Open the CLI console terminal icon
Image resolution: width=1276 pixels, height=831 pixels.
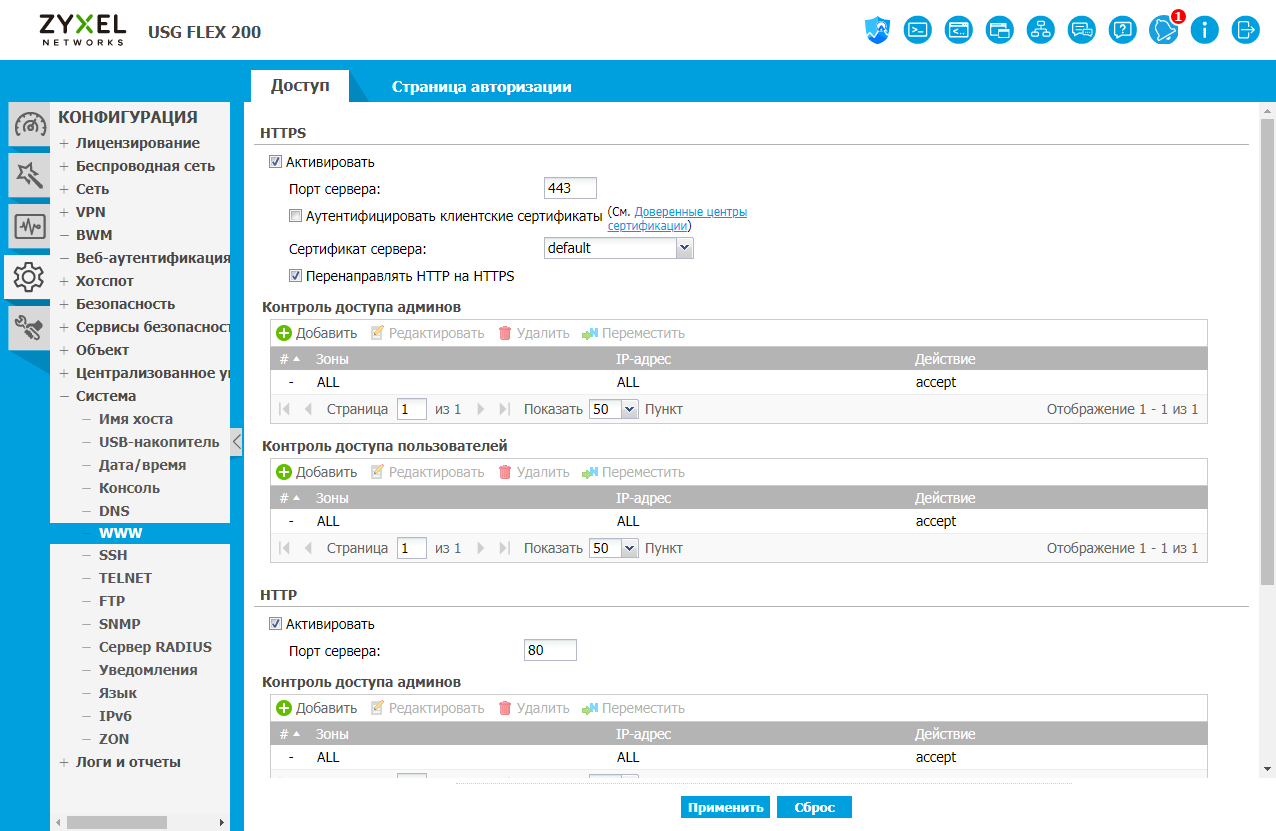click(x=918, y=30)
